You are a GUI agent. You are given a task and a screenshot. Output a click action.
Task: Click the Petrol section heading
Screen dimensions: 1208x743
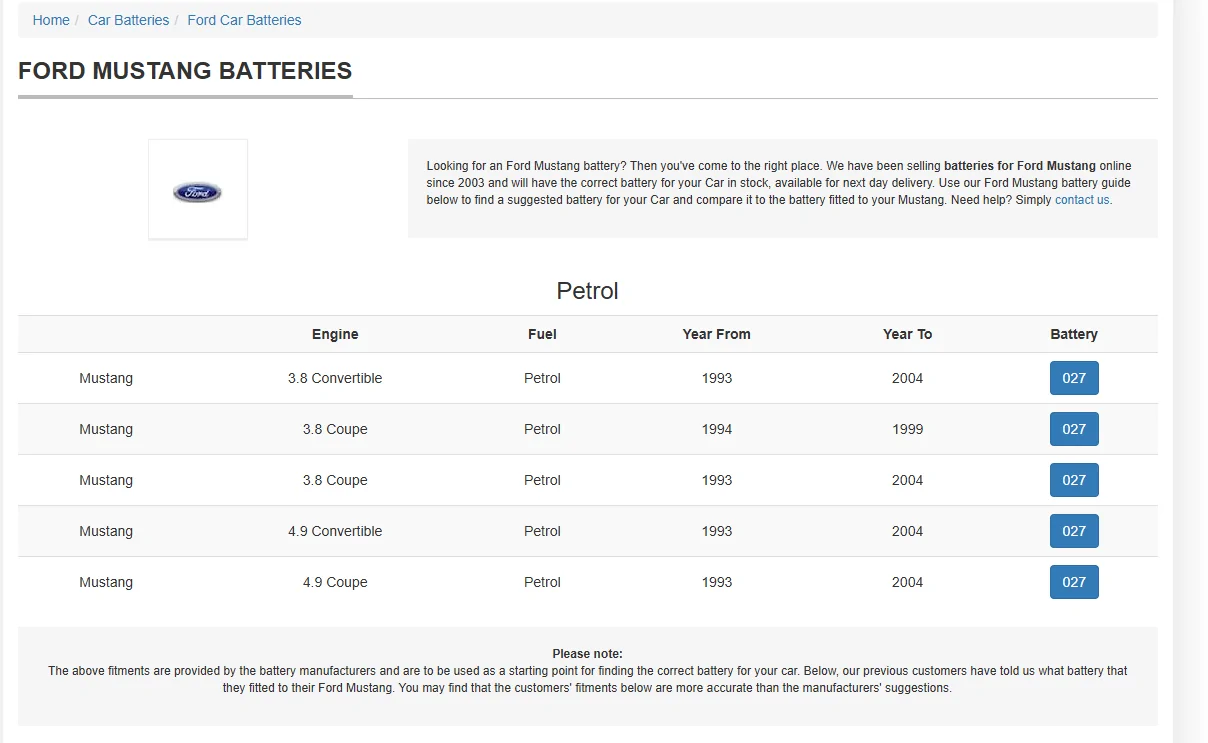588,291
